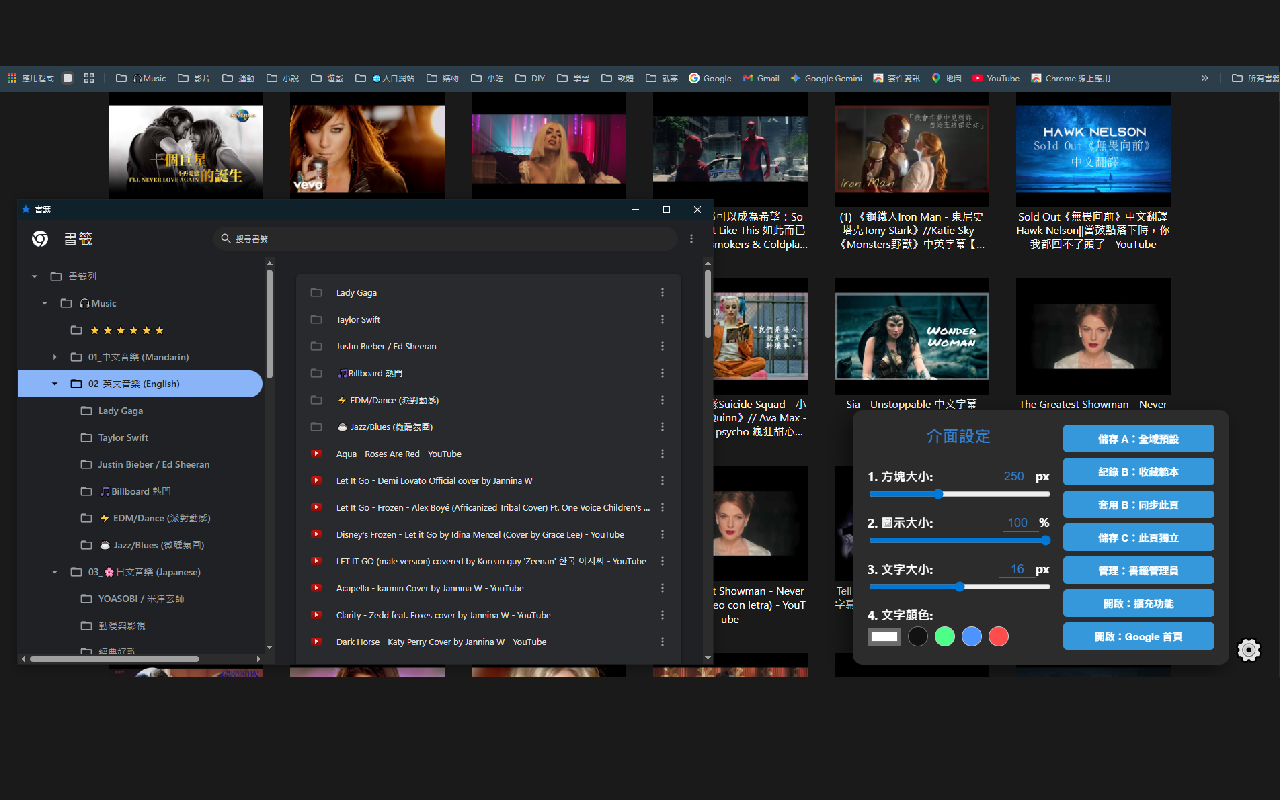Click the YouTube icon of Clarity Zedd bookmark
Screen dimensions: 1280x800
pos(316,615)
